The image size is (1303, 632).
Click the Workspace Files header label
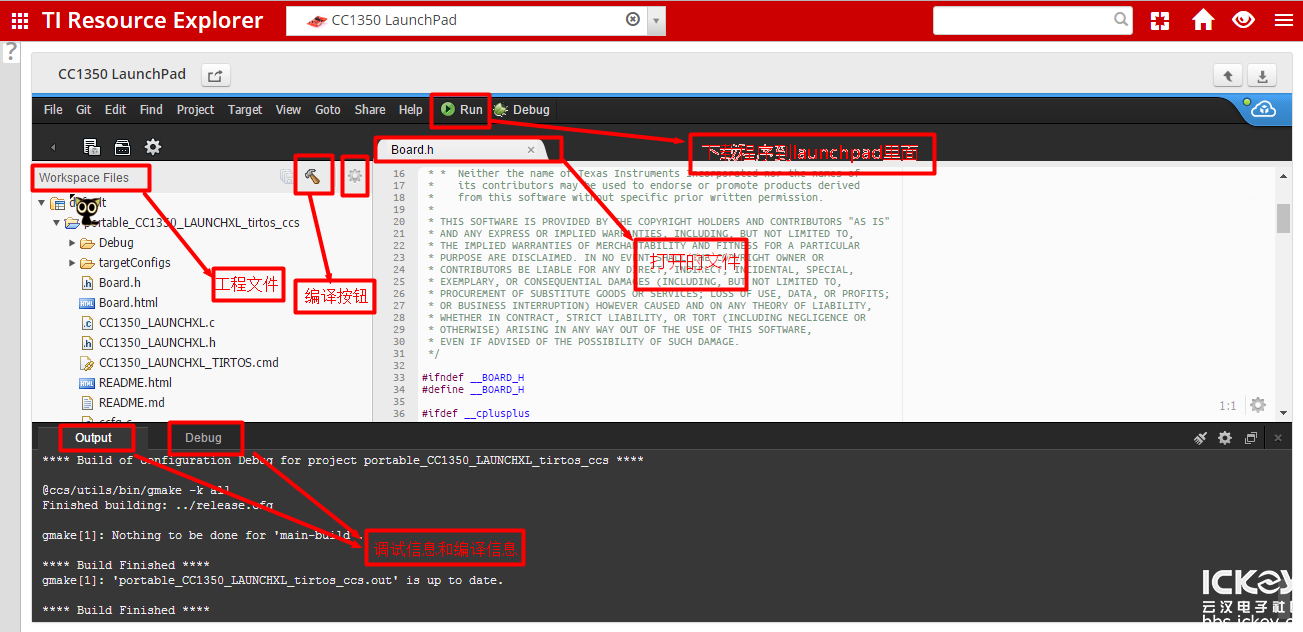(x=84, y=178)
